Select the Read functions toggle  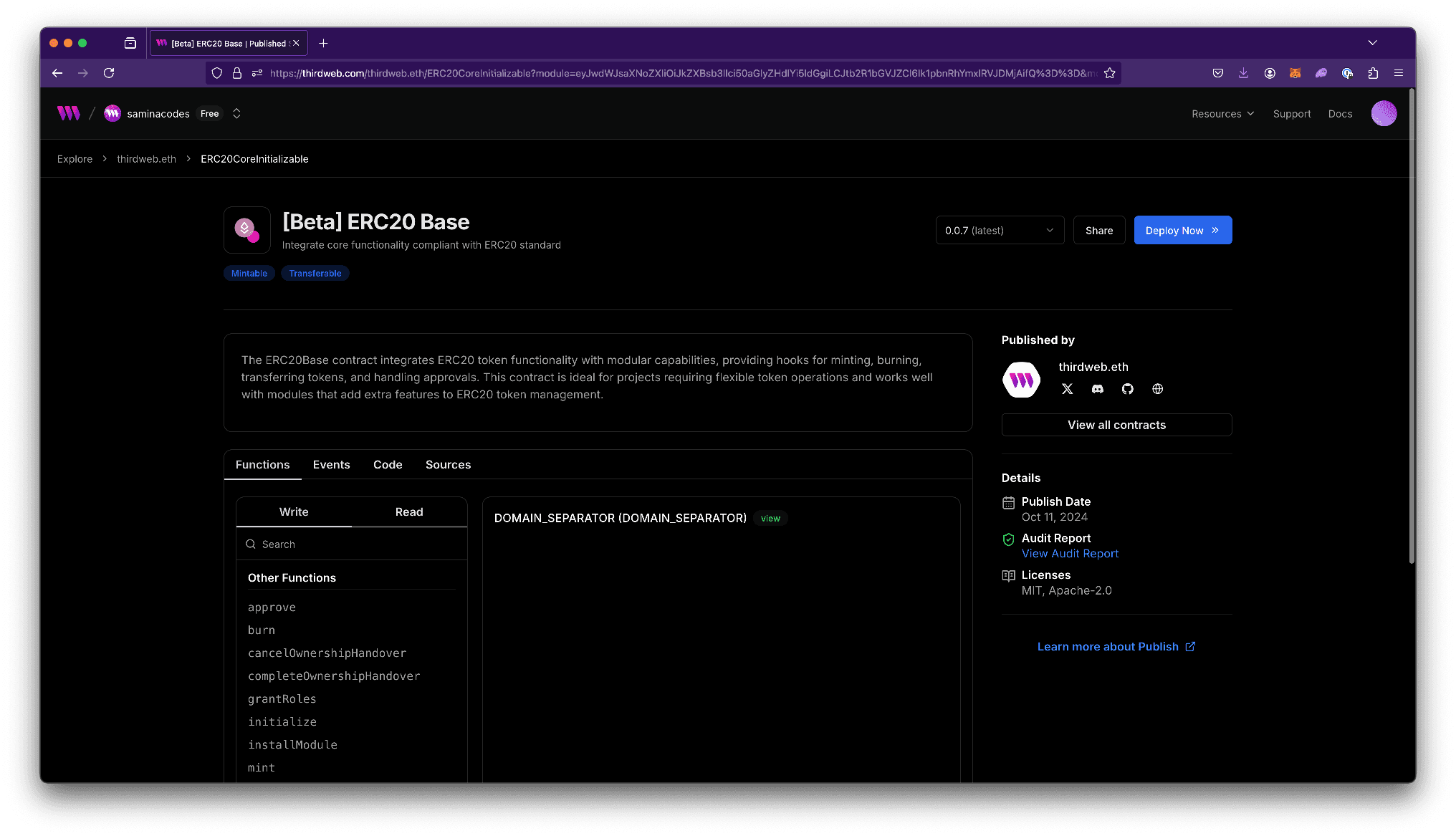point(408,511)
